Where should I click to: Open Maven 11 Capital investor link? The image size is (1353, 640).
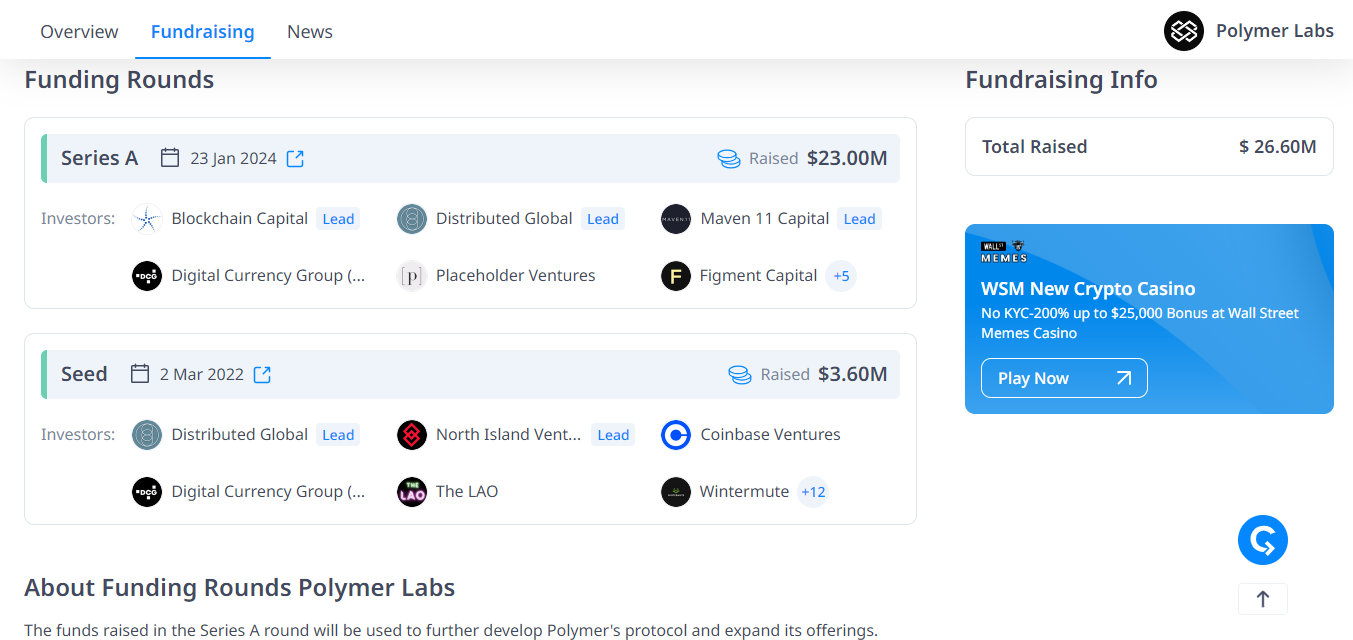coord(765,218)
